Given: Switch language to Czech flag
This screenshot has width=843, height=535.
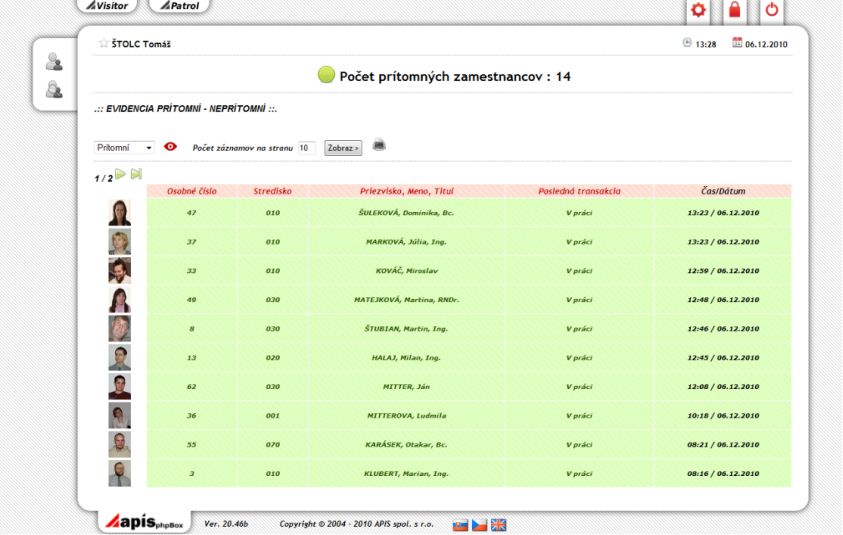Looking at the screenshot, I should pyautogui.click(x=479, y=524).
